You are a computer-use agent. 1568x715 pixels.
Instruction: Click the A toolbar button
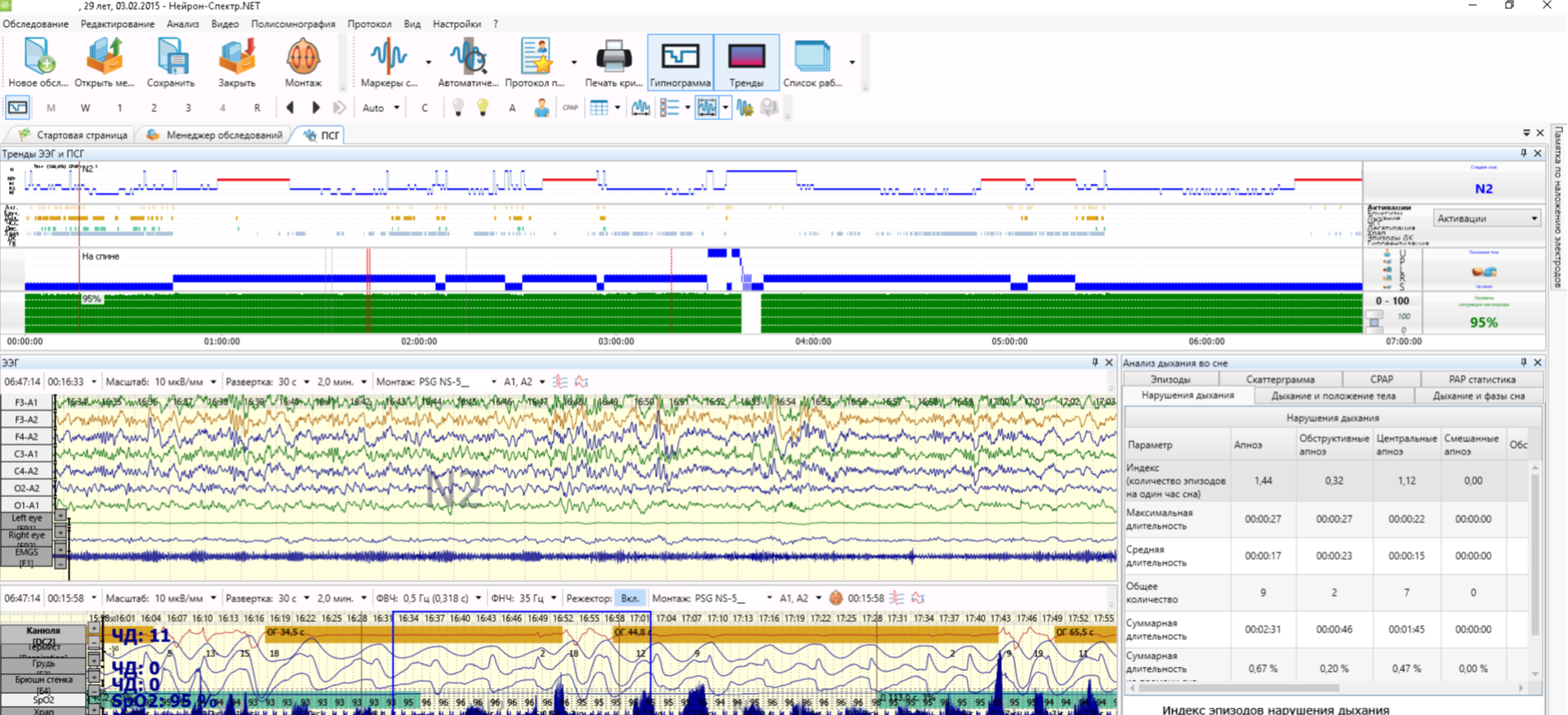pyautogui.click(x=512, y=108)
